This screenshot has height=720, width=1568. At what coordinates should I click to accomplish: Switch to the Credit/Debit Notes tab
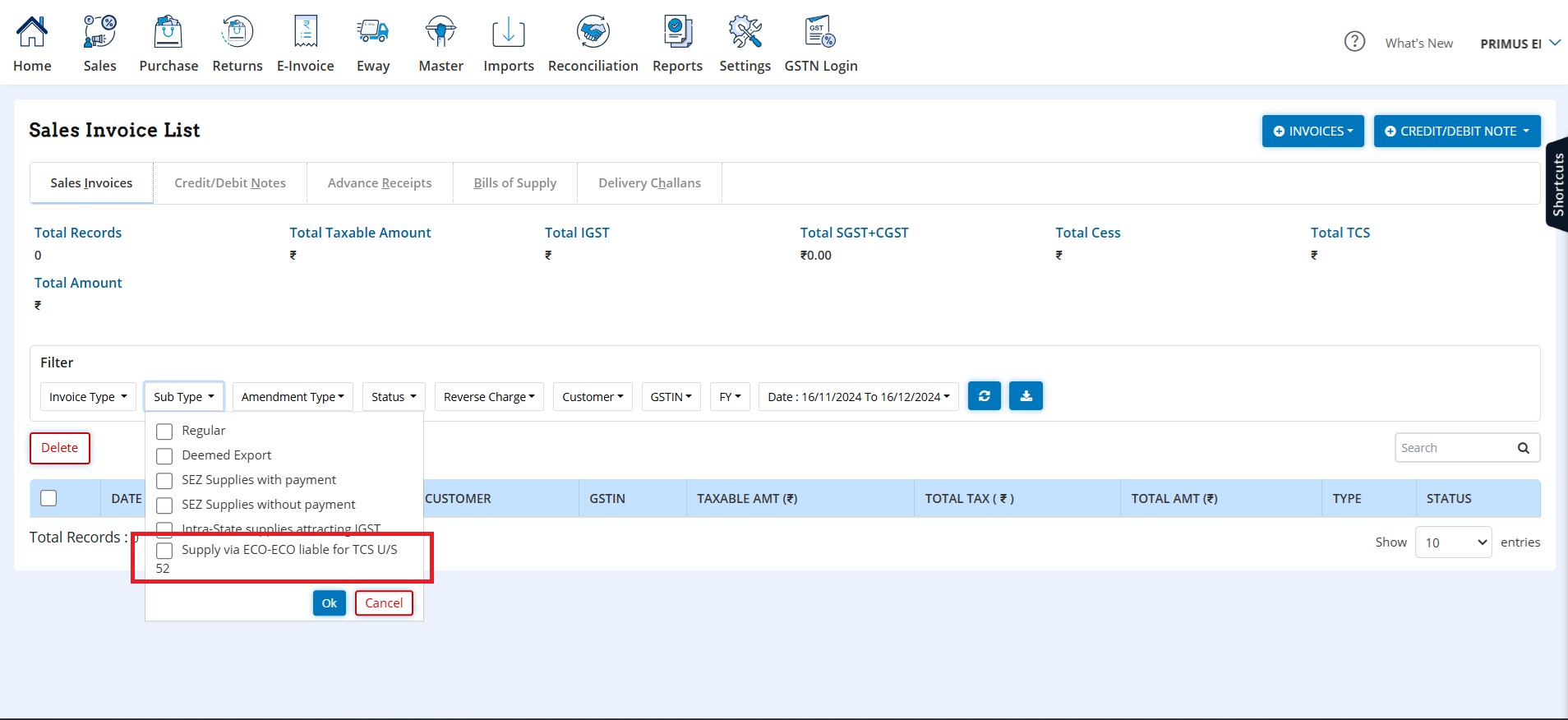(x=230, y=183)
